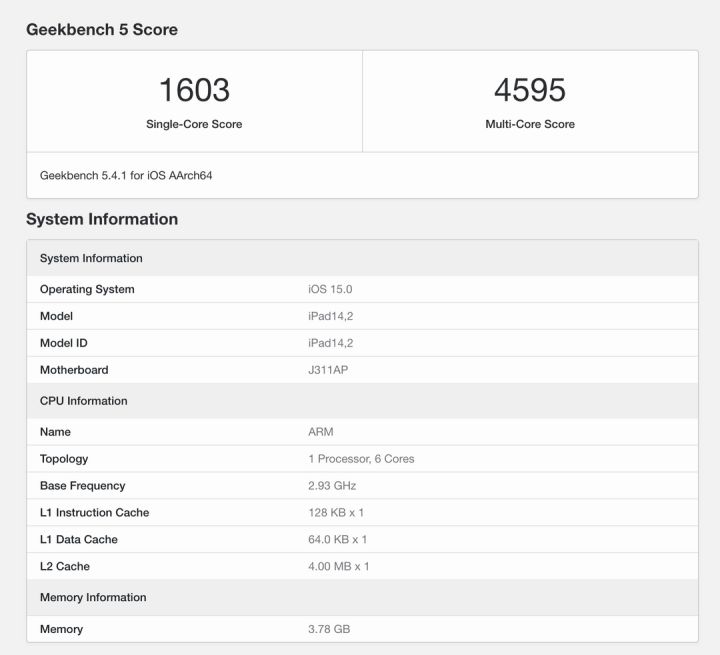Click the L1 Data Cache label

click(79, 540)
